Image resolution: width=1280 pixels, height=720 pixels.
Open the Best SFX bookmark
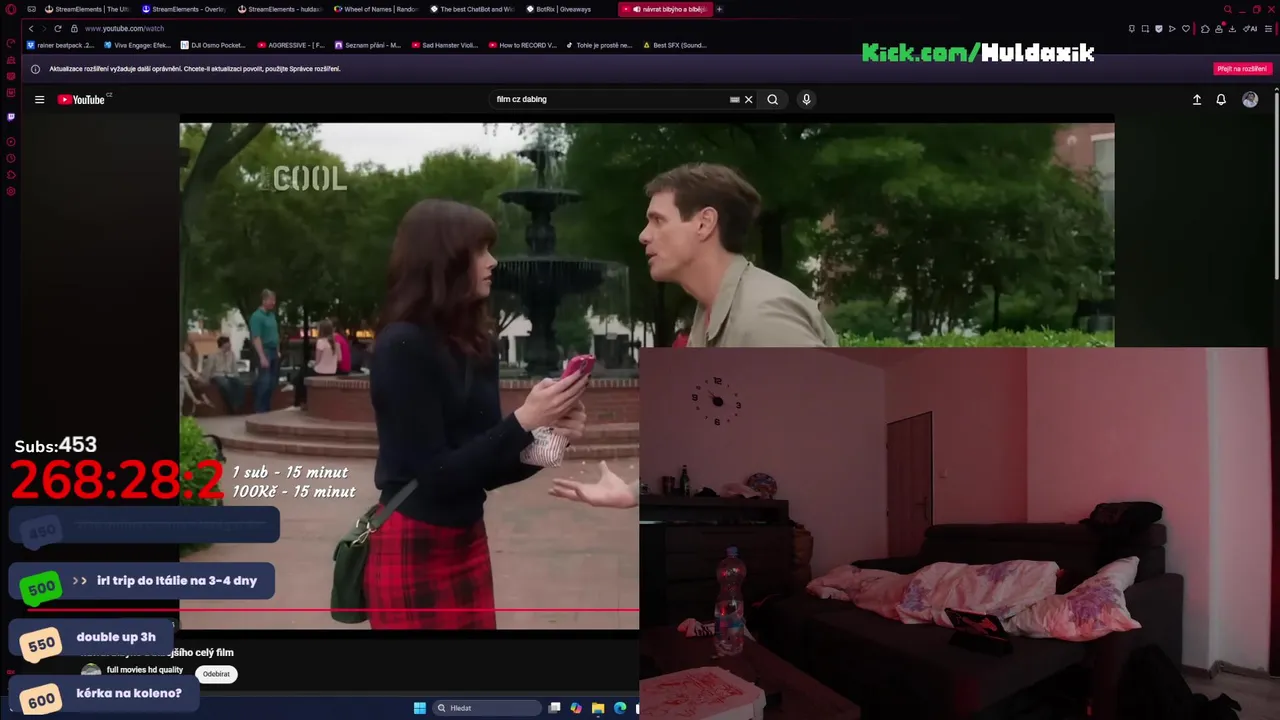[675, 45]
